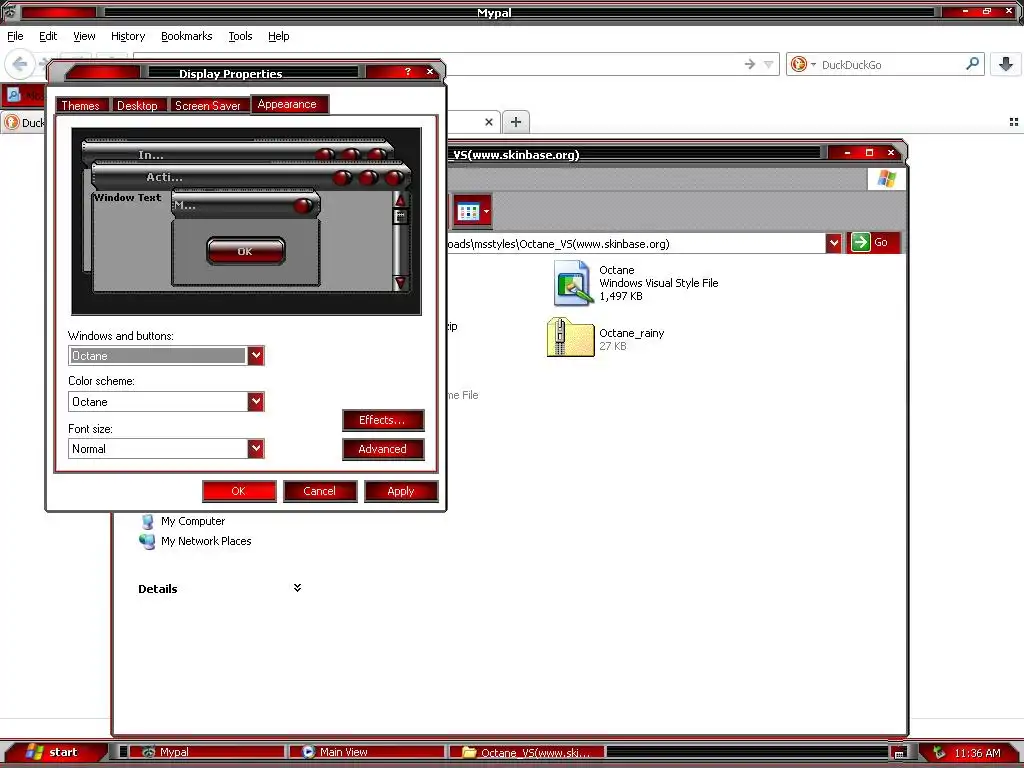The image size is (1024, 768).
Task: Click the Go arrow in URL bar
Action: (x=750, y=64)
